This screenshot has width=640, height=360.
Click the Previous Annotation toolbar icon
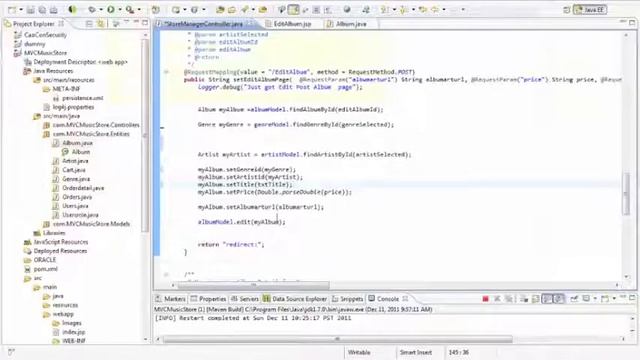point(404,10)
